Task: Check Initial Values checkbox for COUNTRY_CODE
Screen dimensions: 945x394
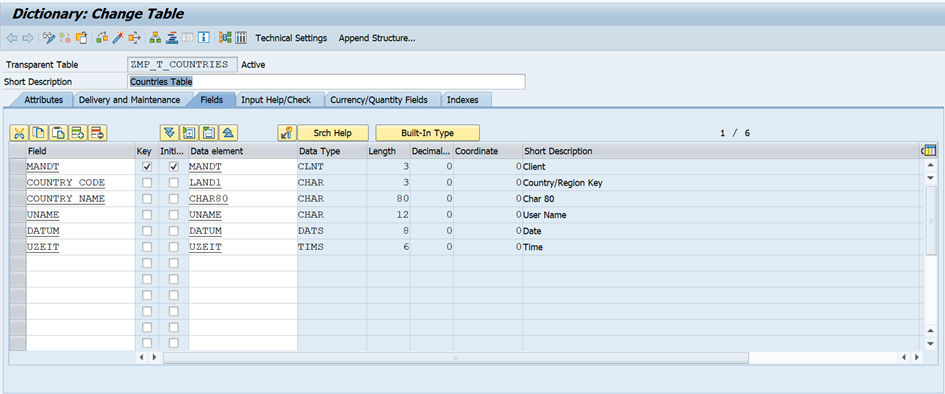Action: (174, 183)
